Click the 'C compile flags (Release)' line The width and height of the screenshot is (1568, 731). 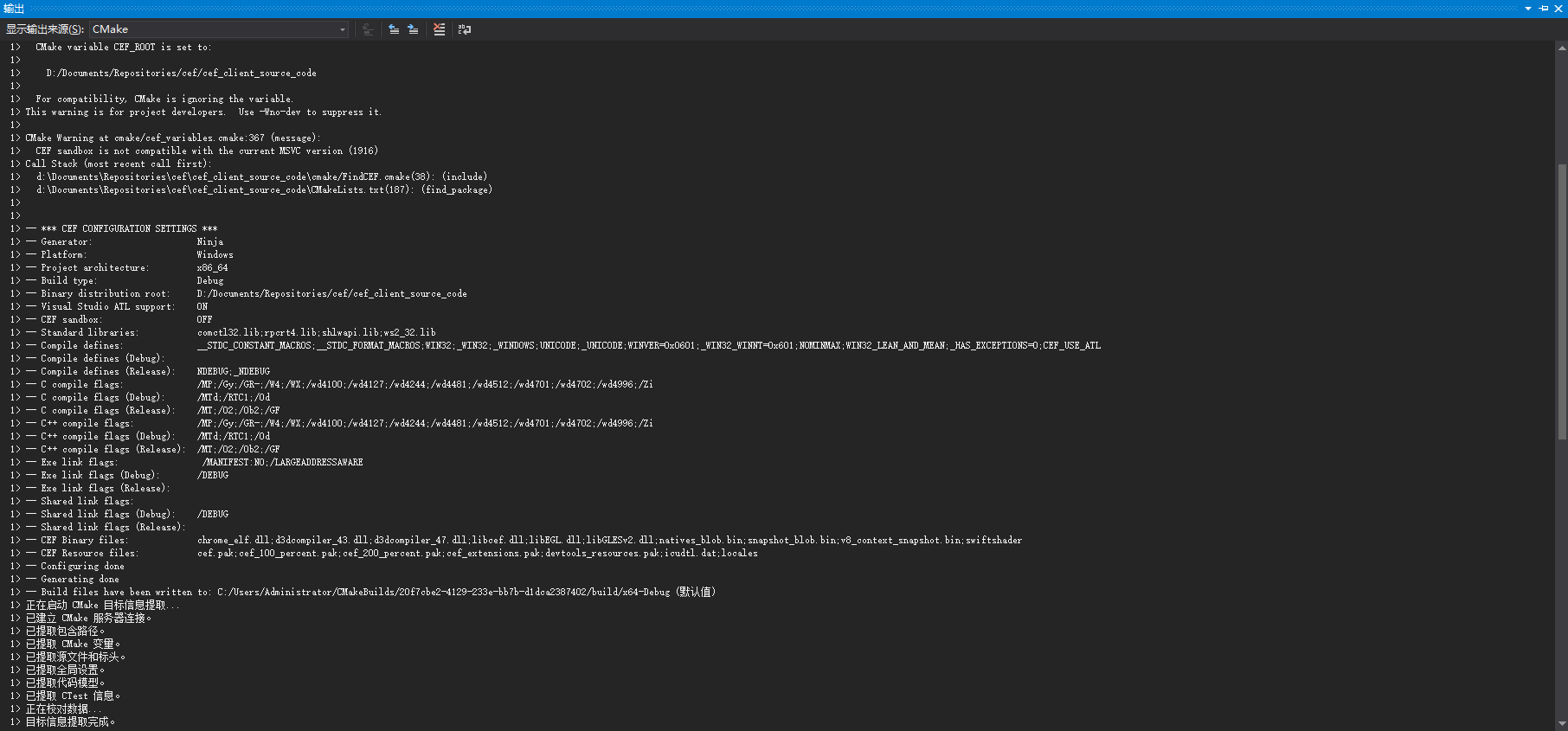153,411
